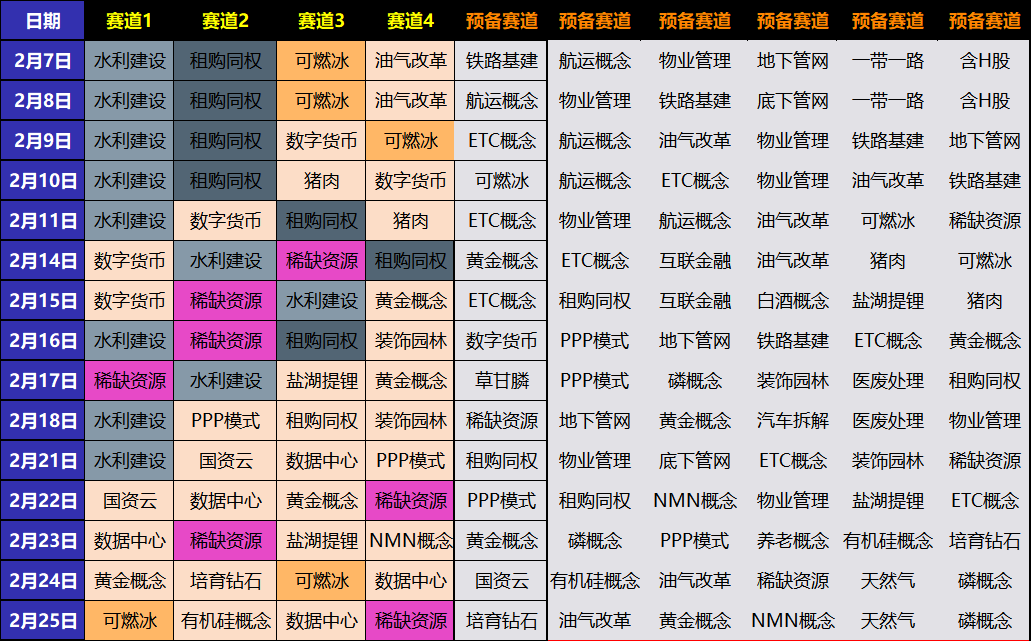Click 稀缺资源 in the 2月11日 row
Screen dimensions: 1031x641
(x=984, y=221)
